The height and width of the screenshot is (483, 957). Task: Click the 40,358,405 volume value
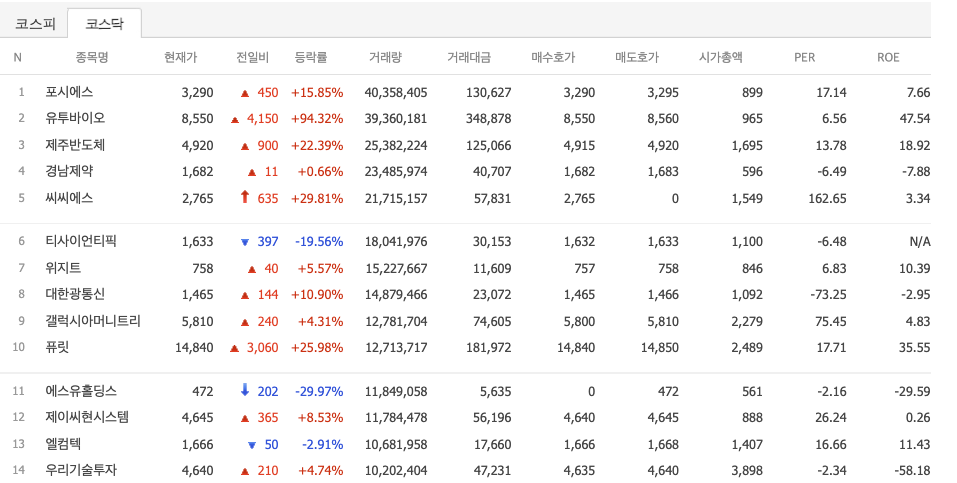coord(396,93)
